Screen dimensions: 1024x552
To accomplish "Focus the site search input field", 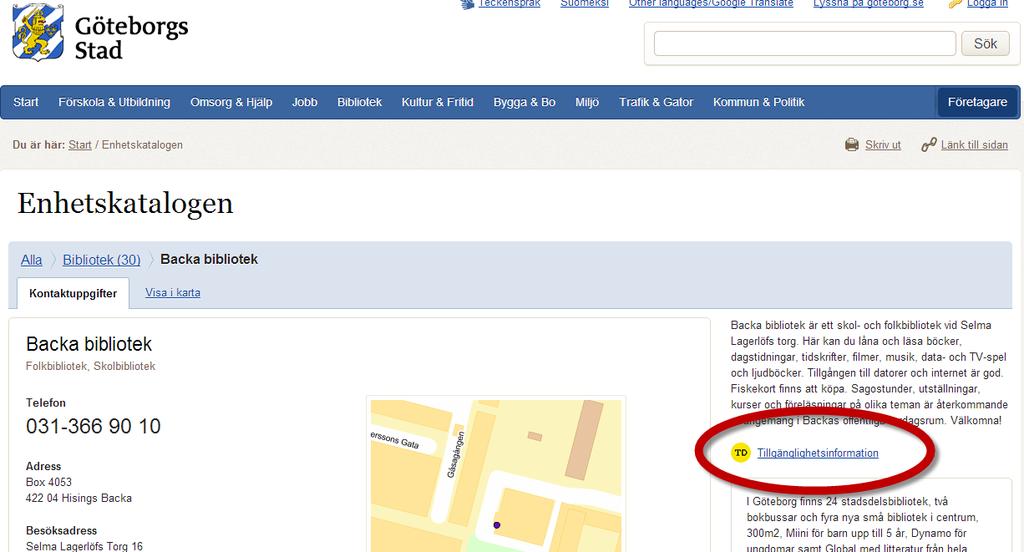I will (805, 44).
